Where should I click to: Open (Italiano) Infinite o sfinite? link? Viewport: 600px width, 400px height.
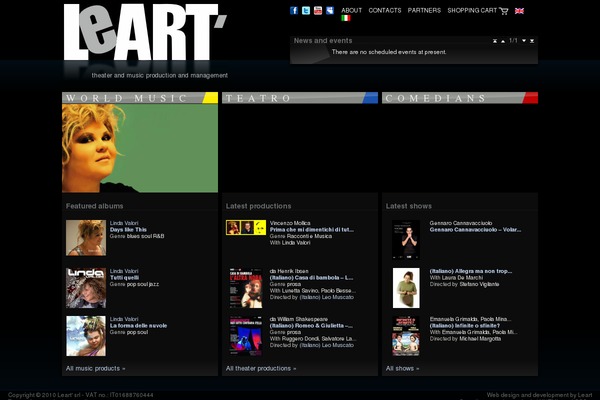pos(465,326)
